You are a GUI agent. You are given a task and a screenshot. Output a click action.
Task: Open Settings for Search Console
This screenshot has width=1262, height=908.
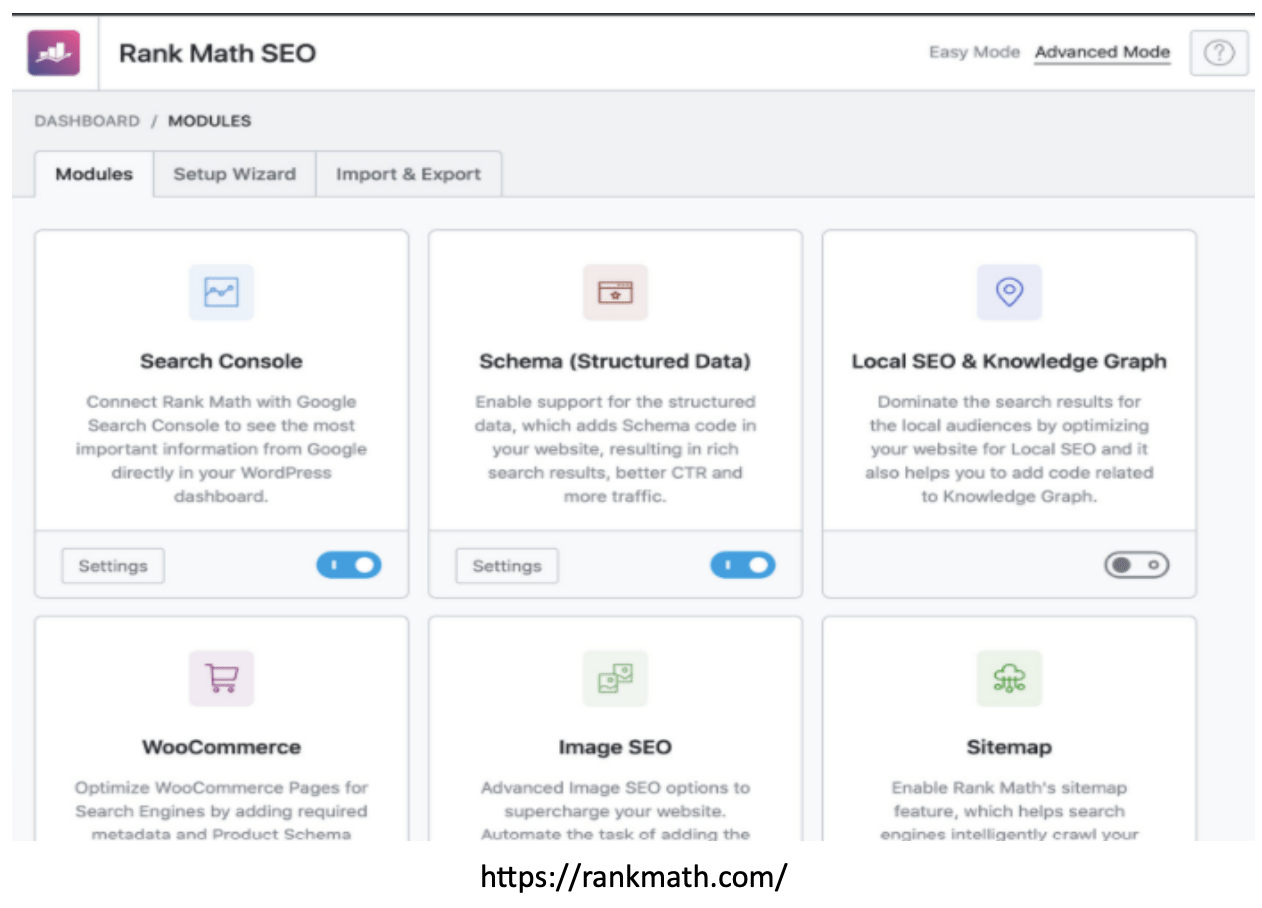tap(113, 566)
